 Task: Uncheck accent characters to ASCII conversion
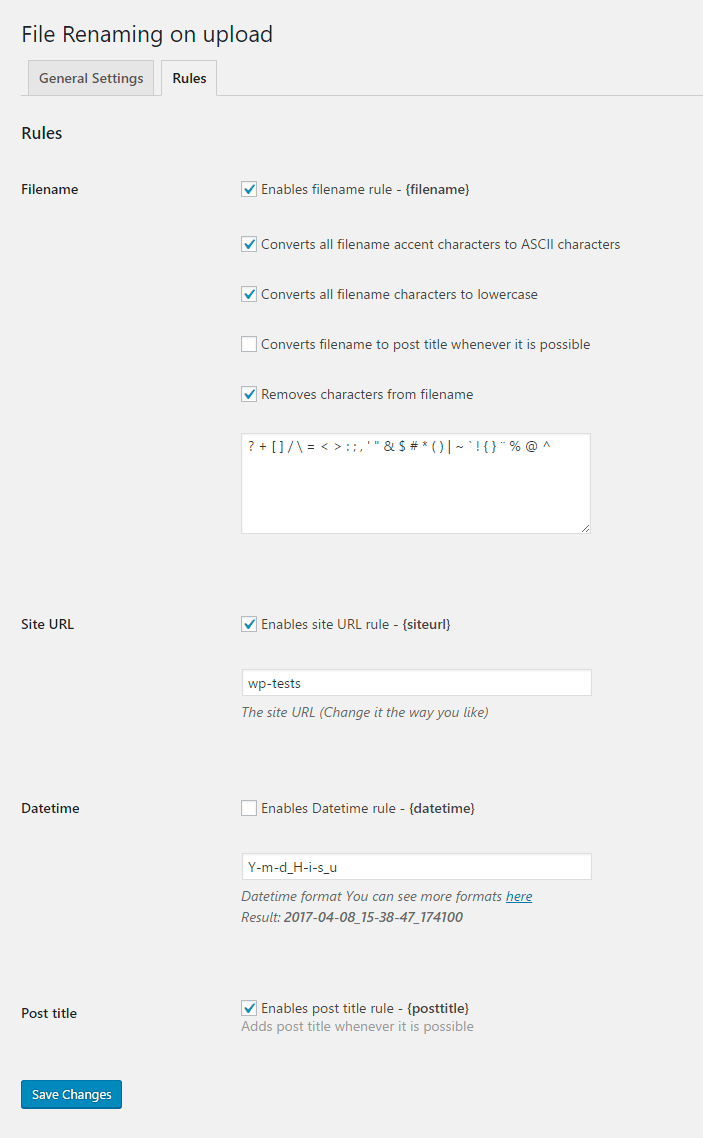(x=249, y=244)
